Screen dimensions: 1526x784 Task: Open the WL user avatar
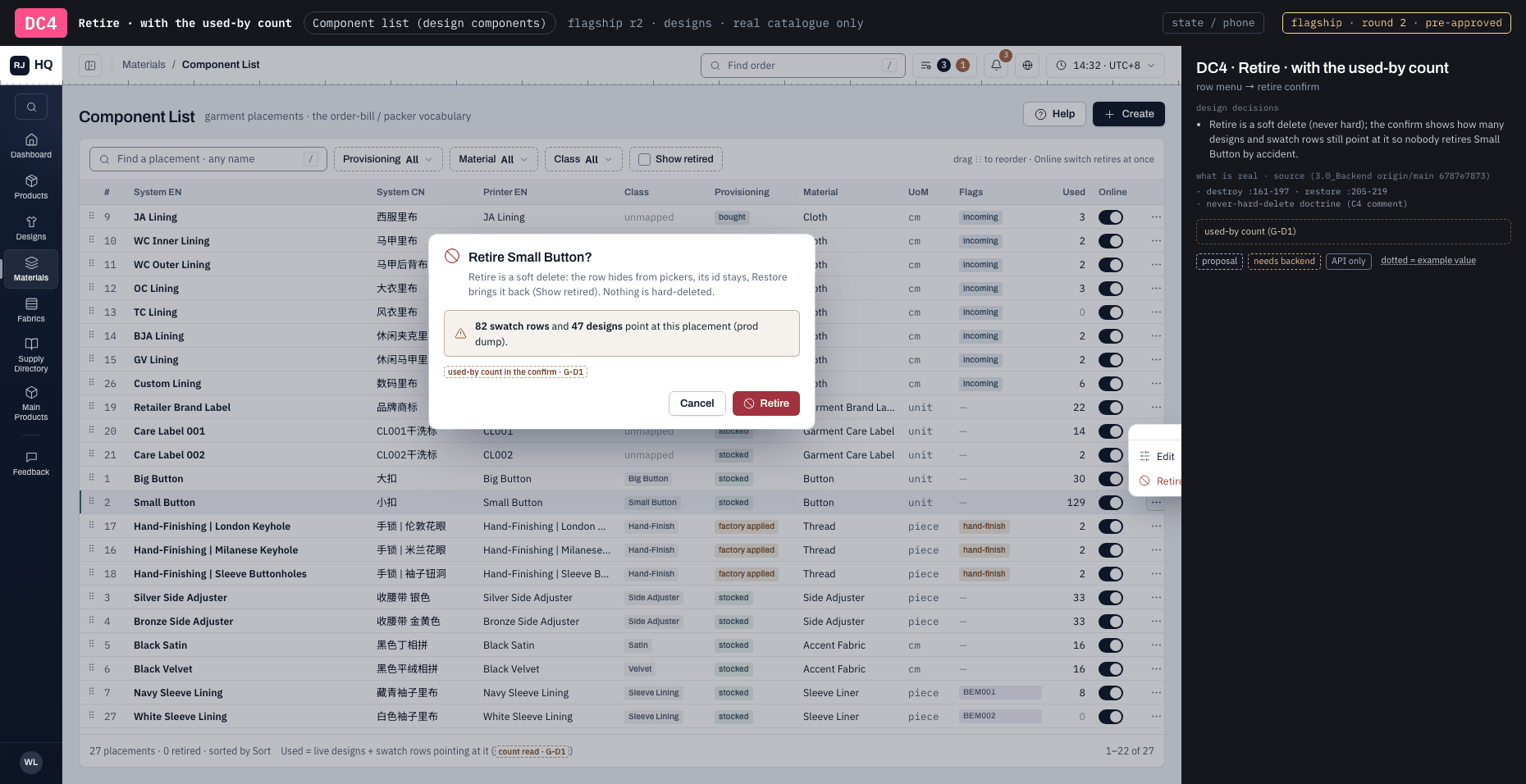click(31, 763)
